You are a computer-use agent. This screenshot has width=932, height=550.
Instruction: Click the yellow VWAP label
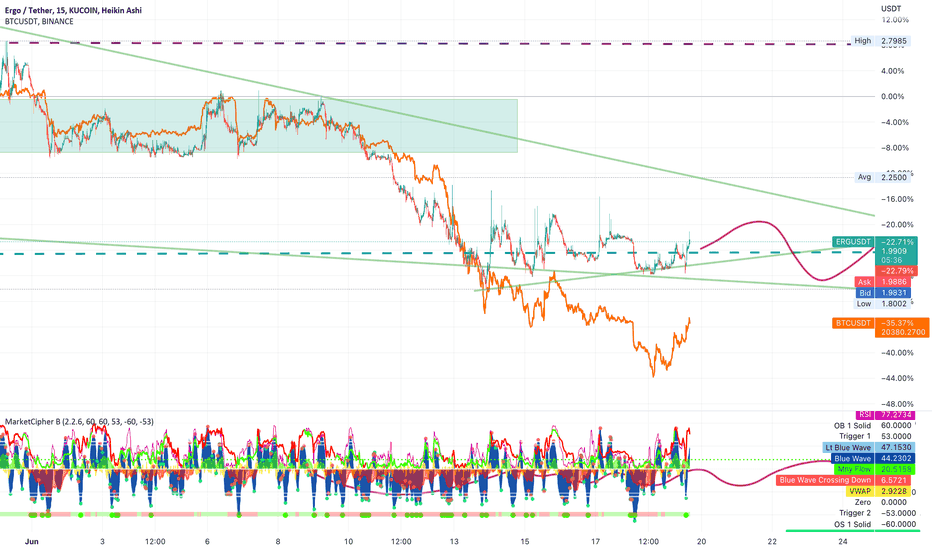pos(860,491)
